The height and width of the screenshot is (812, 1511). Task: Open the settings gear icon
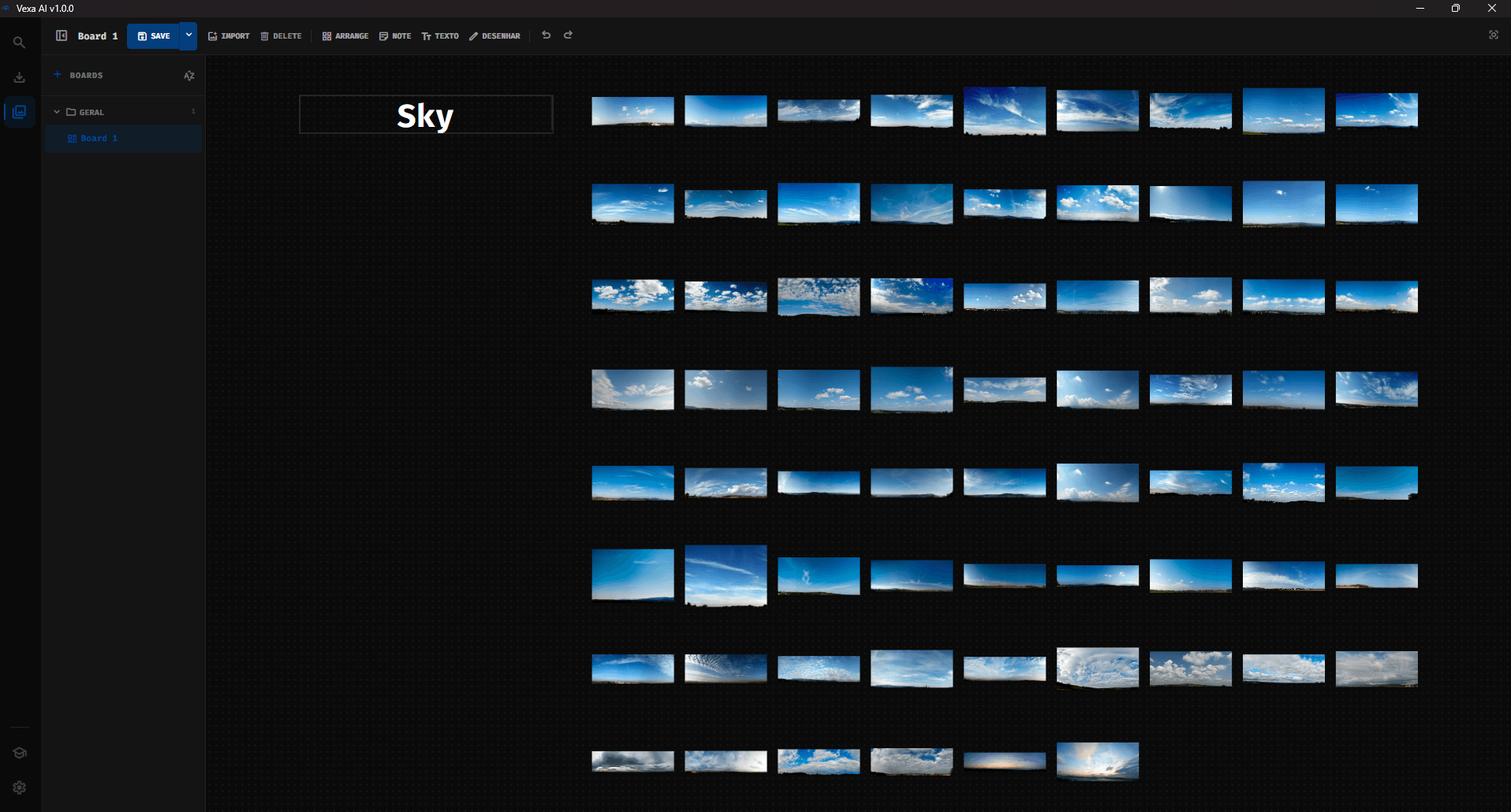[19, 788]
